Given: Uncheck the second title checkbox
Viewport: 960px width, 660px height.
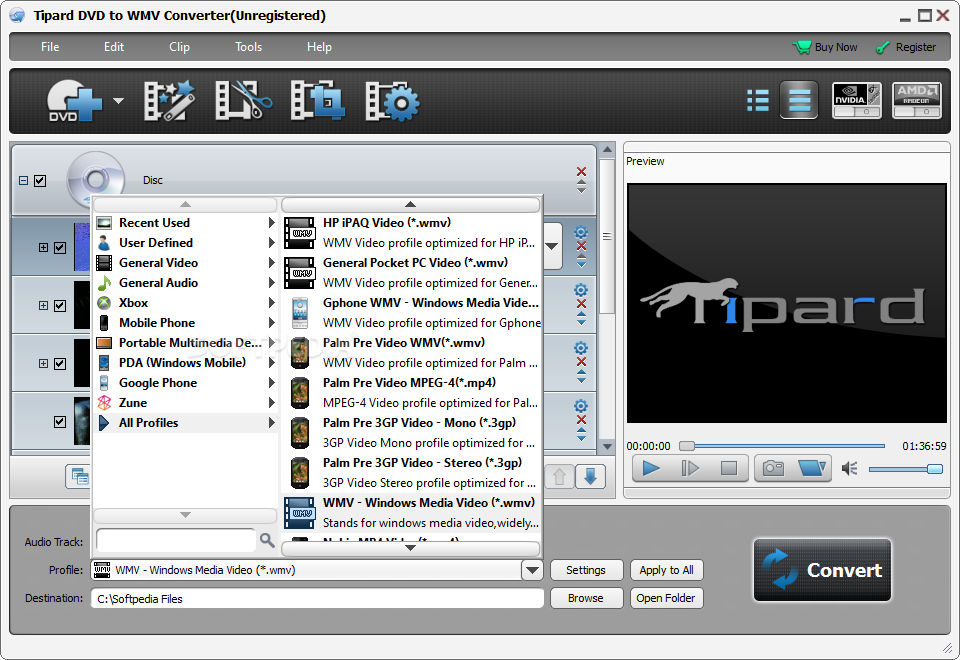Looking at the screenshot, I should (x=60, y=306).
